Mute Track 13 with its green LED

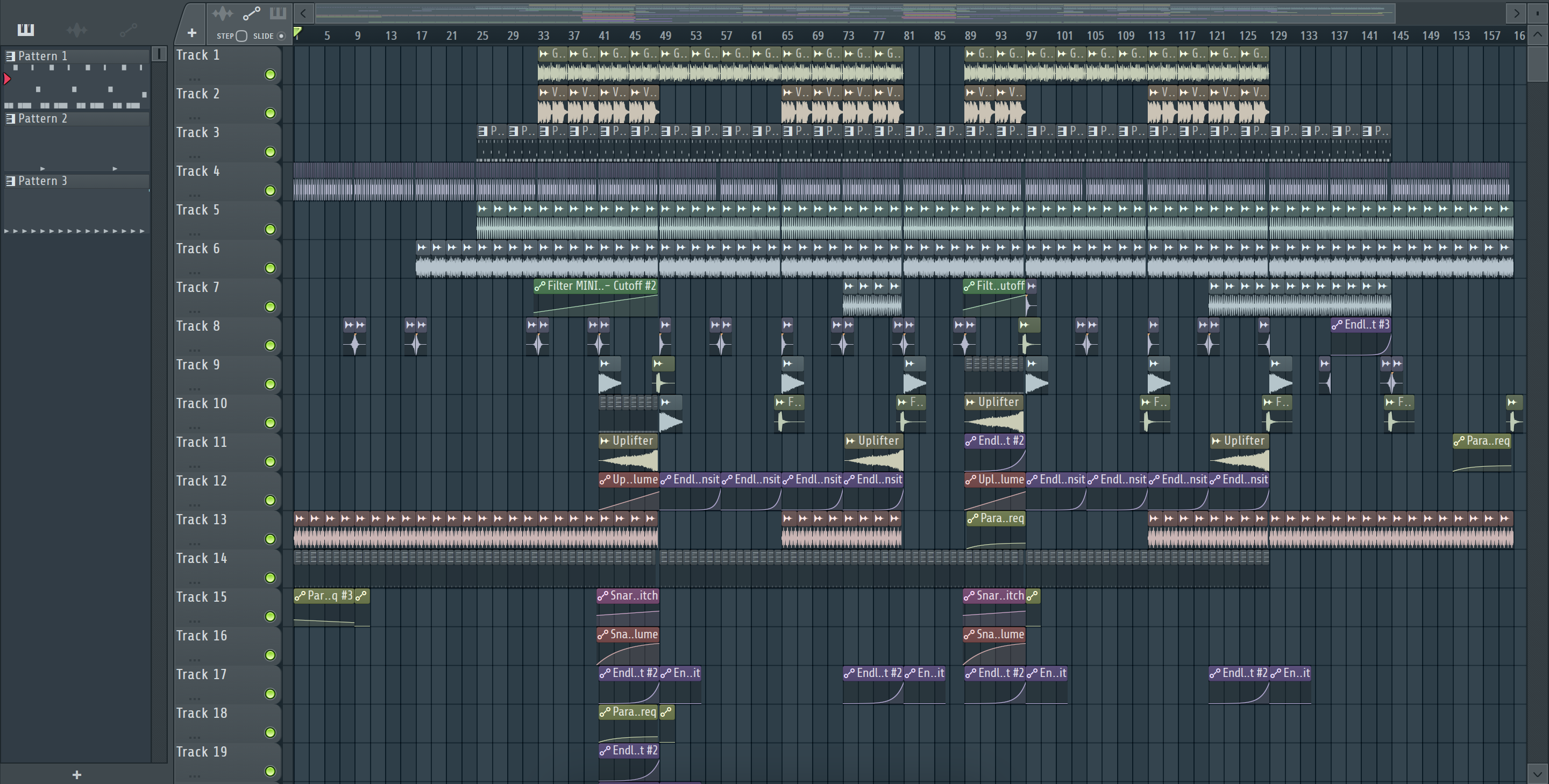coord(270,539)
